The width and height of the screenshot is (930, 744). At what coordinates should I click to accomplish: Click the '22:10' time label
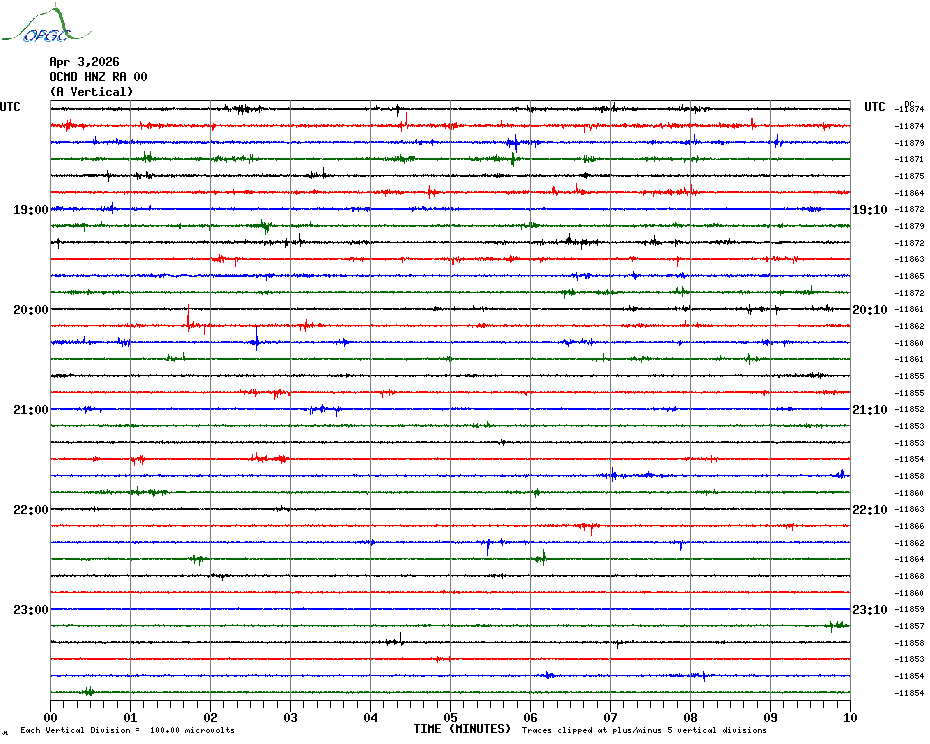coord(870,510)
